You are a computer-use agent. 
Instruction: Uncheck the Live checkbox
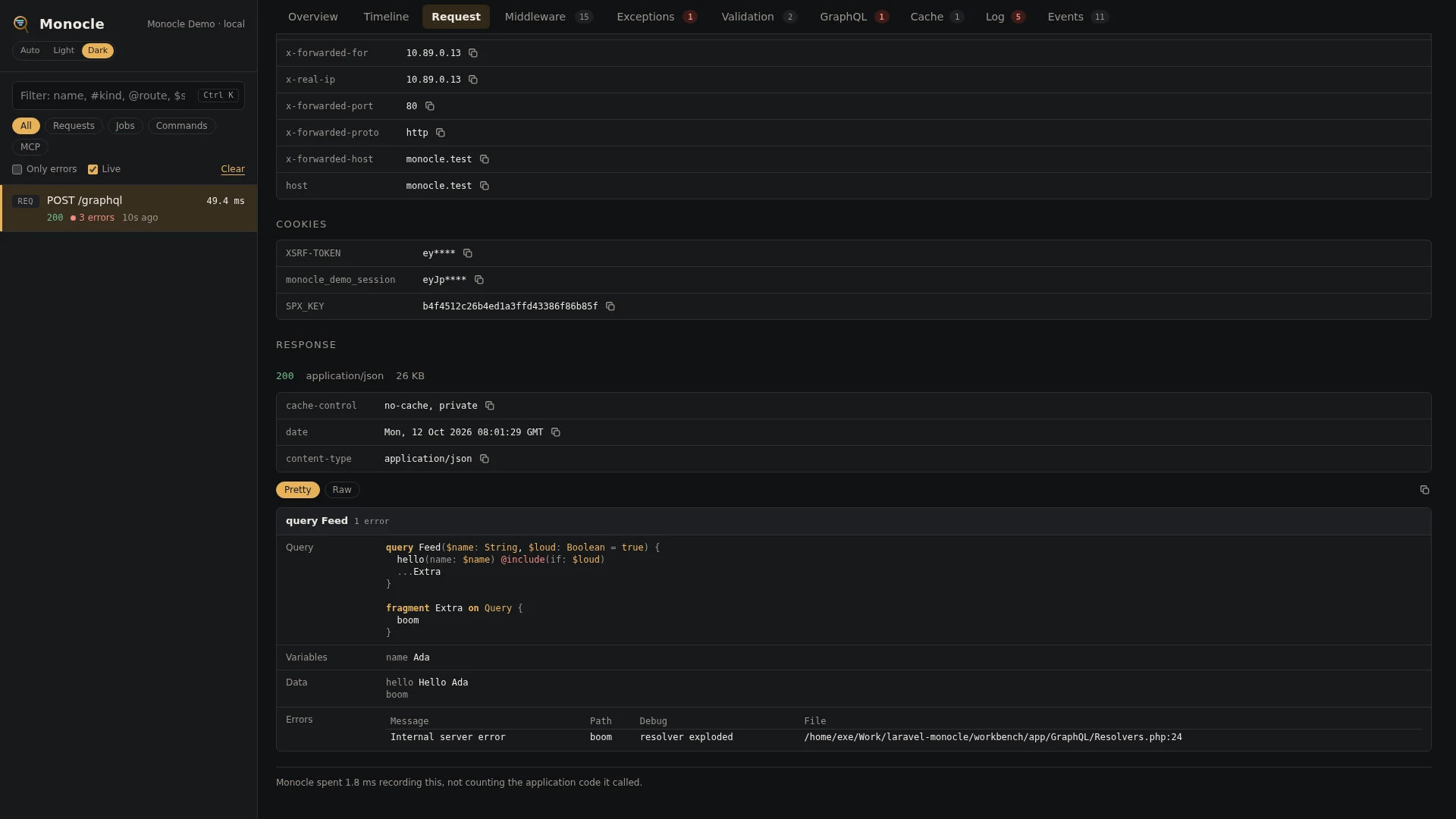(x=93, y=169)
